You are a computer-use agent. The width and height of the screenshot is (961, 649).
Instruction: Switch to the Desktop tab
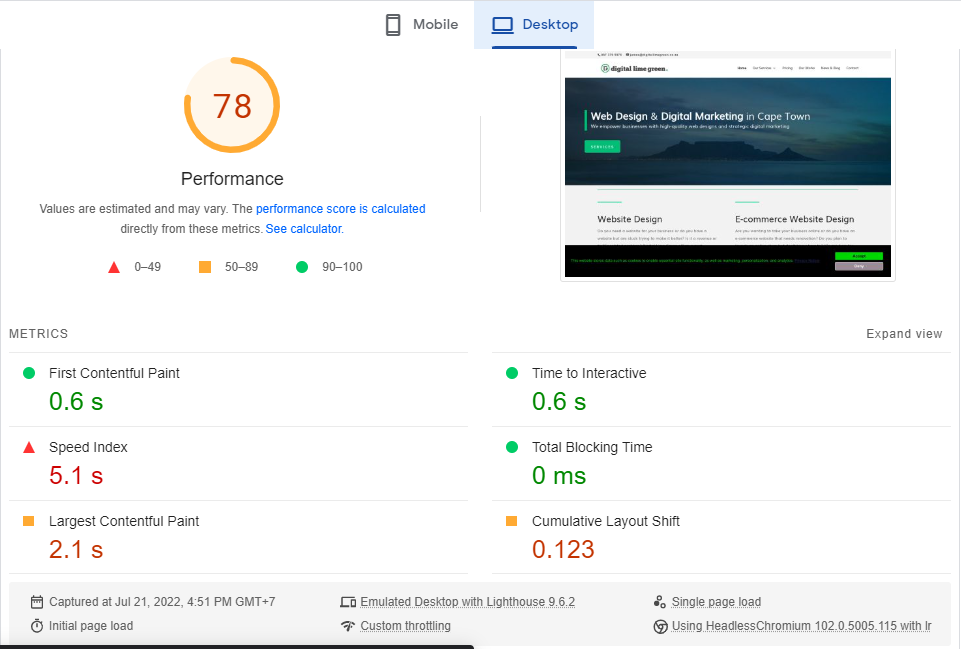[x=535, y=25]
